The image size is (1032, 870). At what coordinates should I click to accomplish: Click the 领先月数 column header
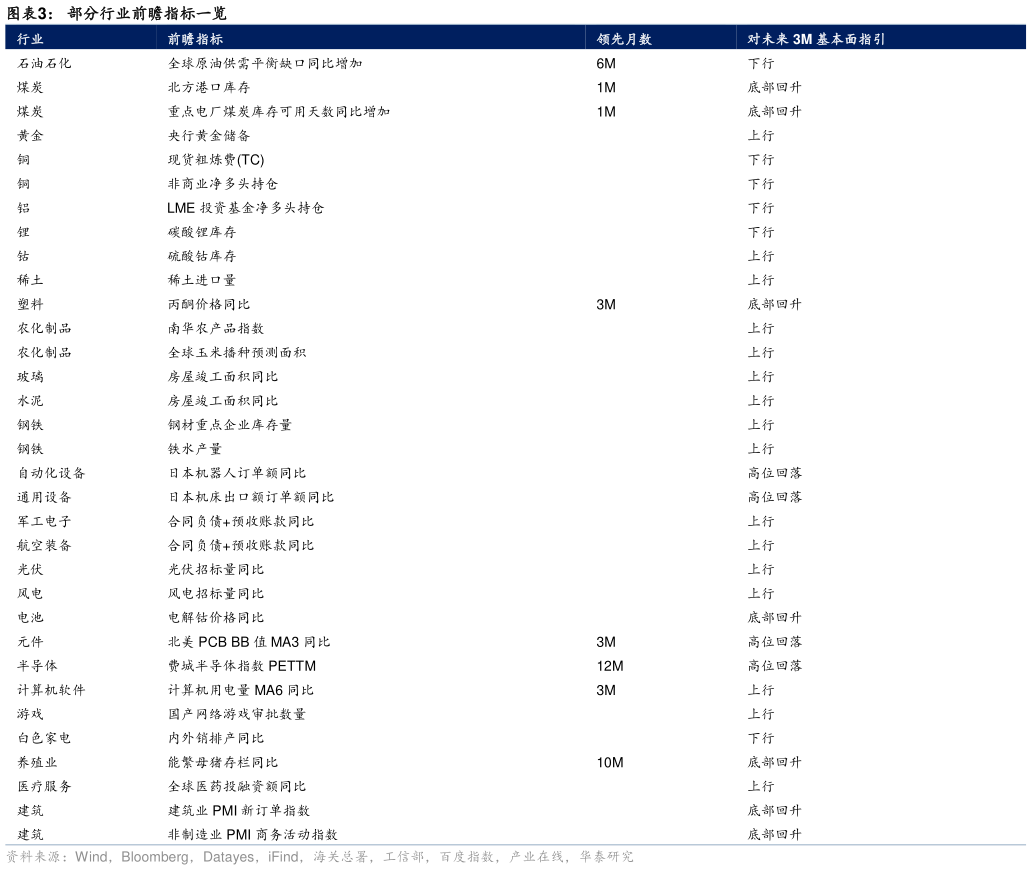pos(624,40)
